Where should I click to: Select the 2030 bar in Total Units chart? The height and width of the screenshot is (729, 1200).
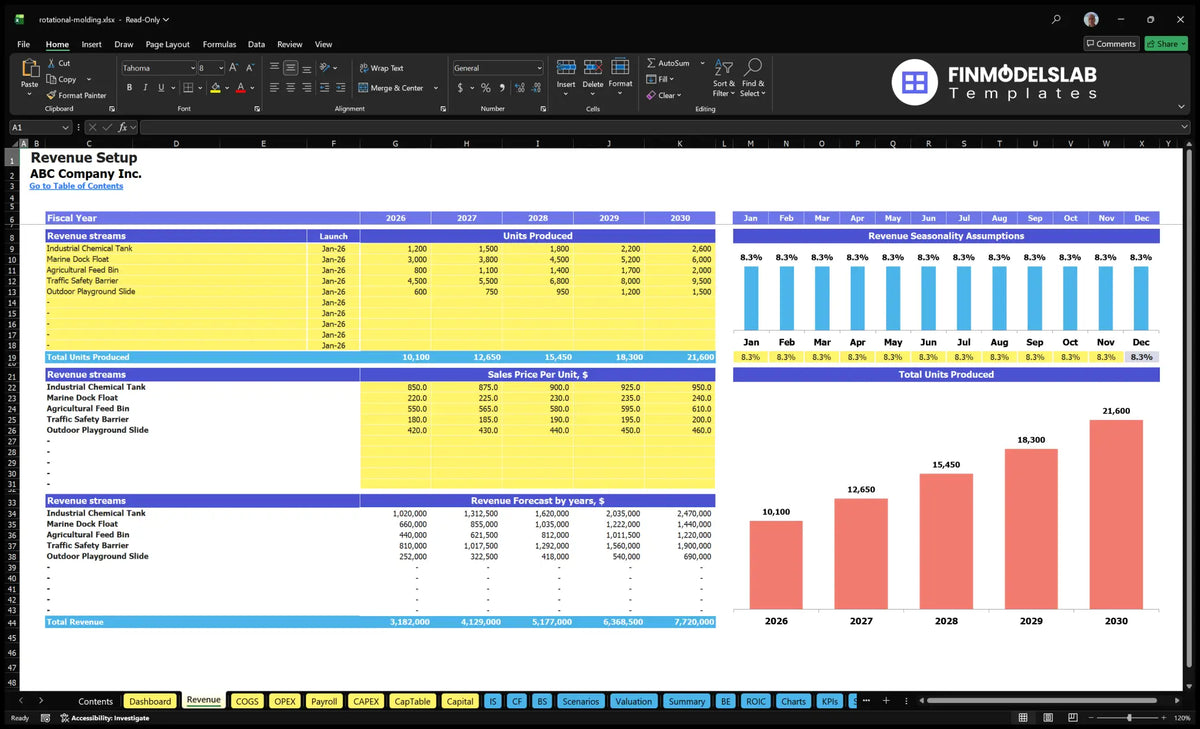point(1116,514)
